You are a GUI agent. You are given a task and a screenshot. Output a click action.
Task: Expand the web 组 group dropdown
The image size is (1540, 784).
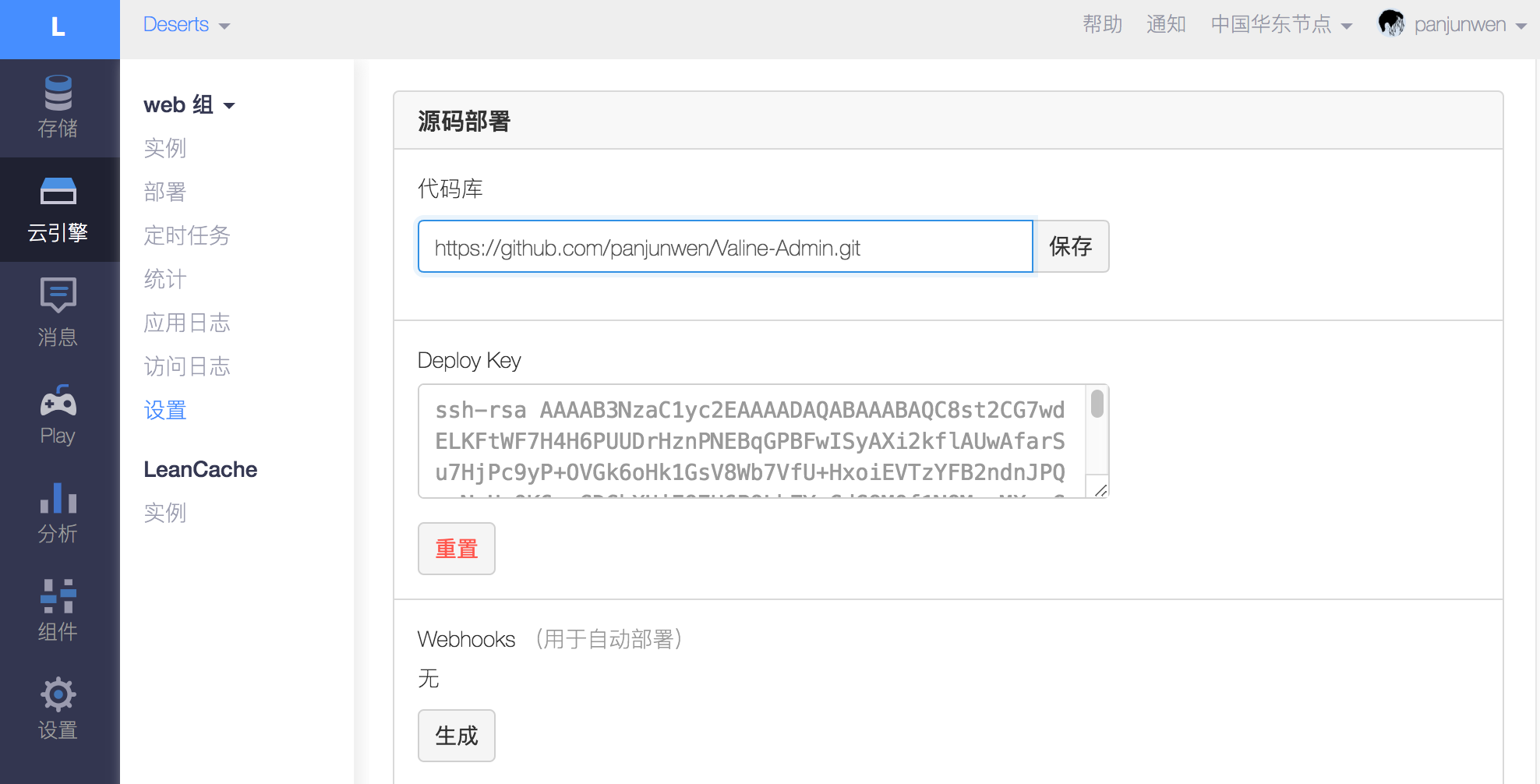pos(188,104)
